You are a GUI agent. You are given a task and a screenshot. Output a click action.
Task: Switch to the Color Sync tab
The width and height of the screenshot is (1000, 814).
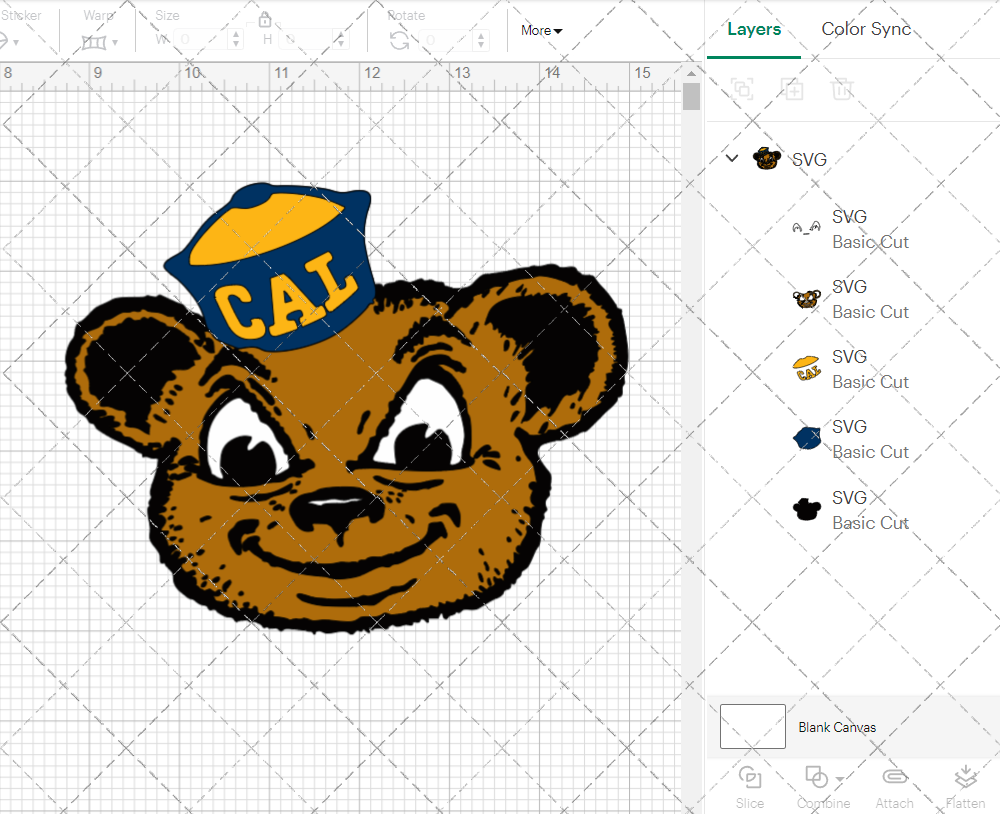(x=866, y=29)
